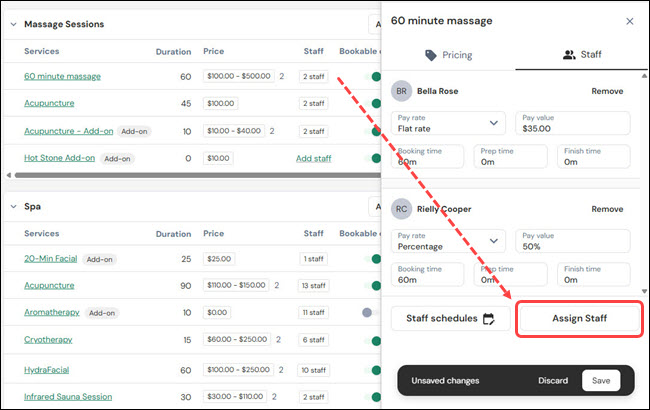Click the Add-on tag beside Aromatherapy
Image resolution: width=650 pixels, height=410 pixels.
pos(102,313)
